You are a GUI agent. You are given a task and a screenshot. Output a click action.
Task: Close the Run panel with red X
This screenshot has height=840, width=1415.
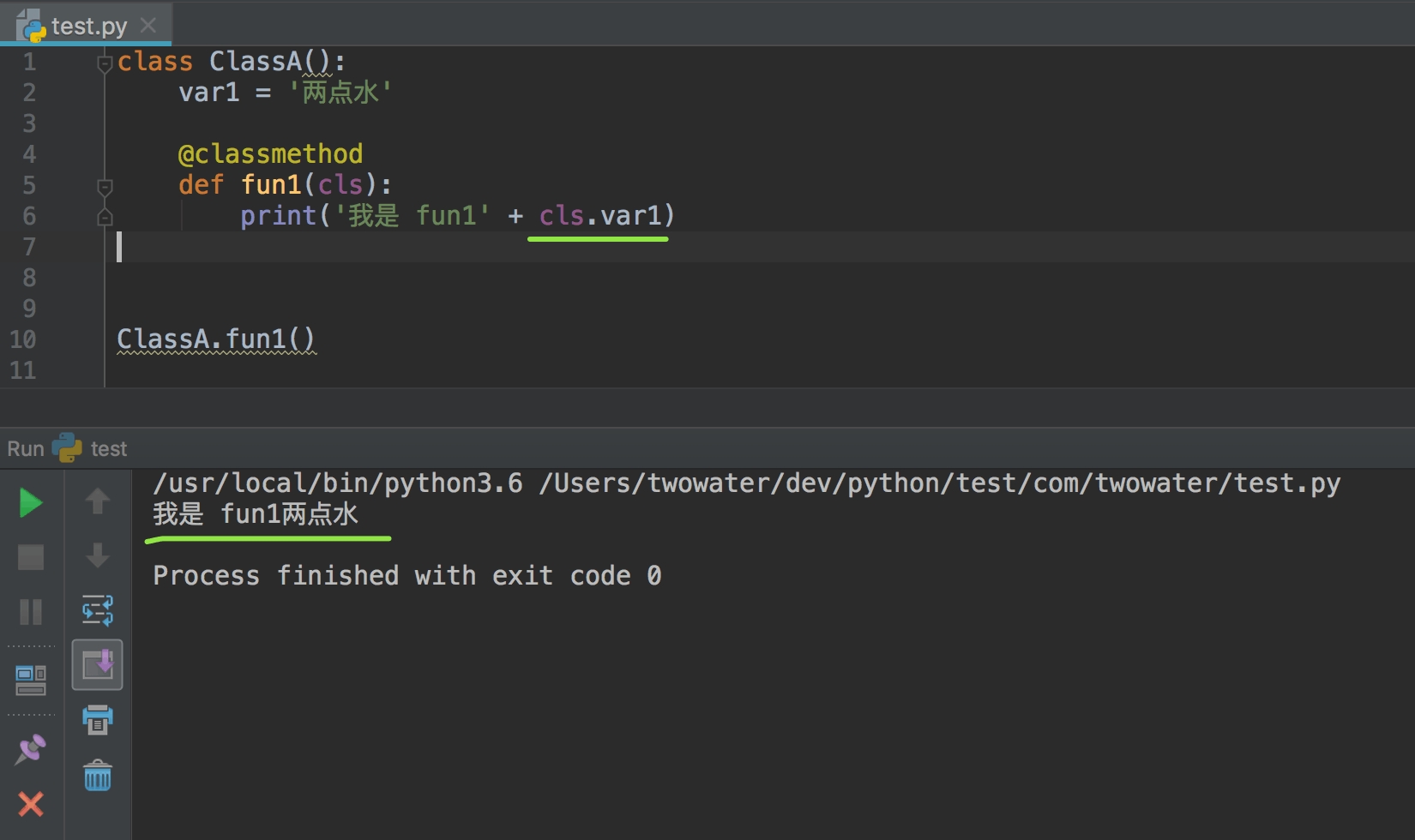31,804
